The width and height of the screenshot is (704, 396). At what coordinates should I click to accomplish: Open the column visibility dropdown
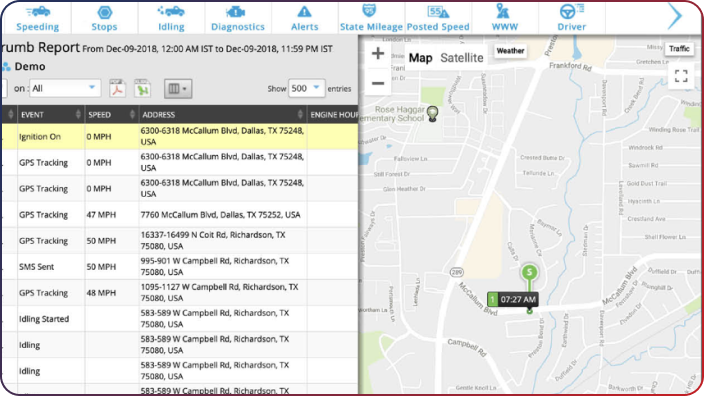click(x=178, y=88)
